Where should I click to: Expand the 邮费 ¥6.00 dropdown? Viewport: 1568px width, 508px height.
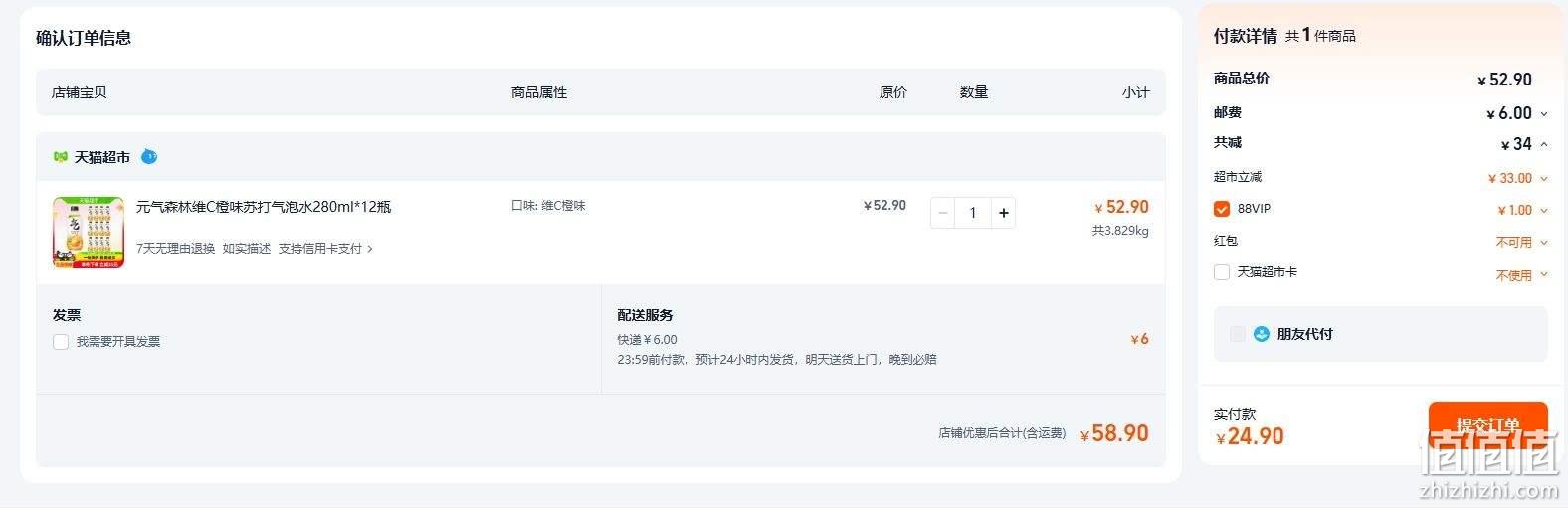[x=1544, y=114]
